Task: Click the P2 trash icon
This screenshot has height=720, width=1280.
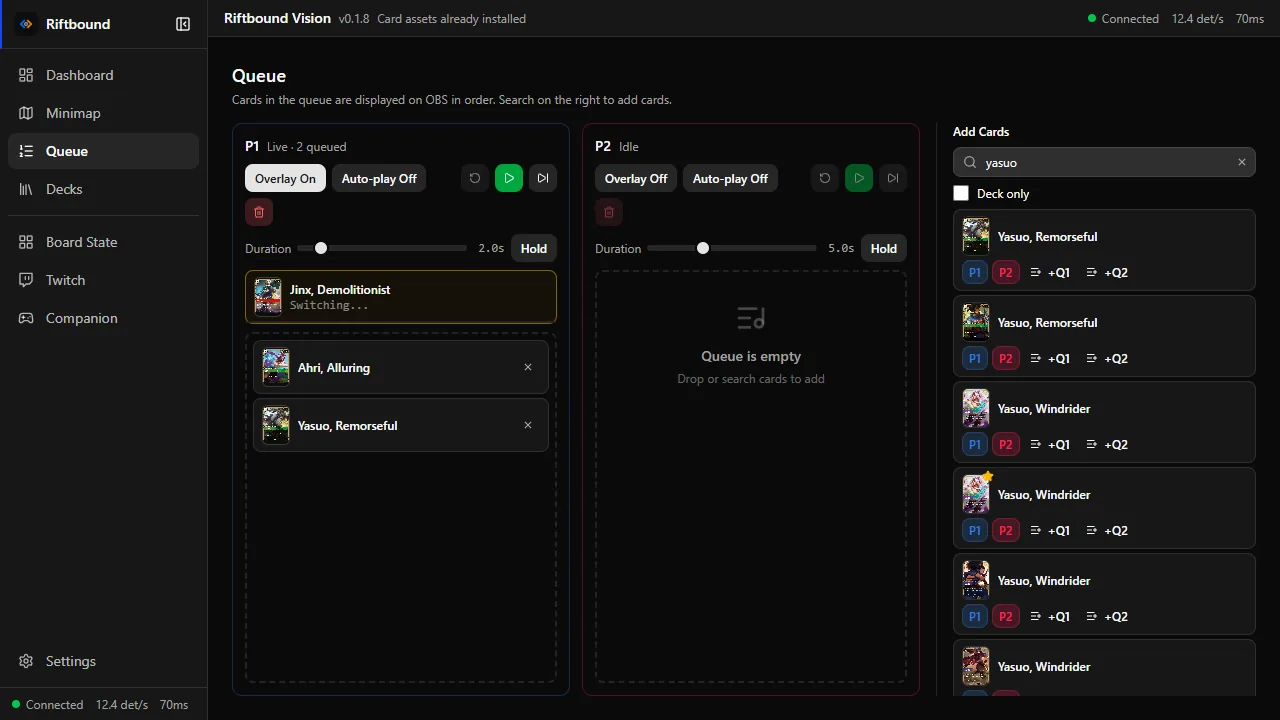Action: coord(609,212)
